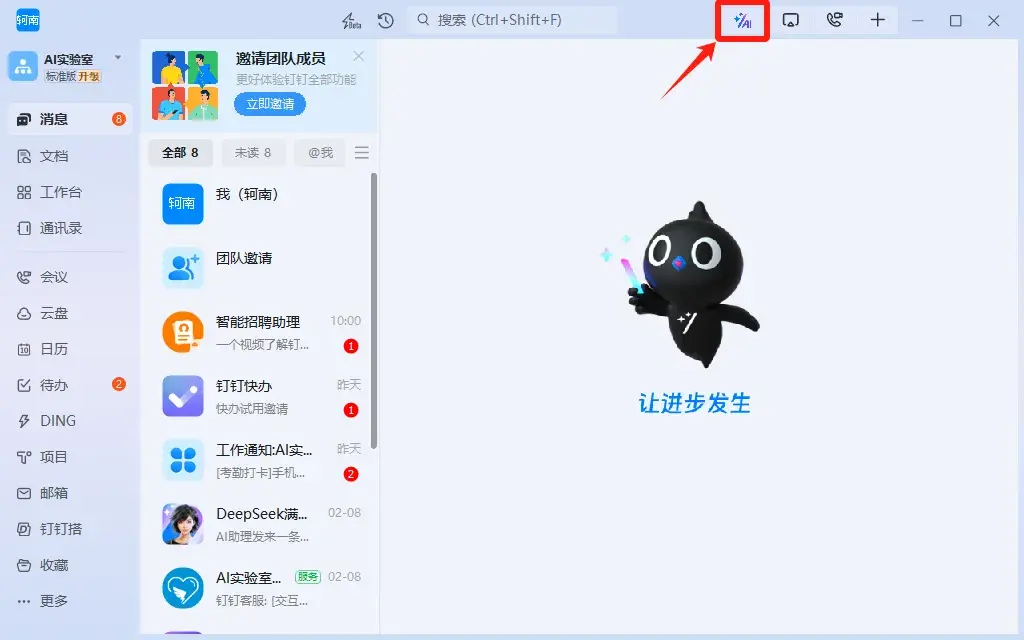Open 邮箱 in the sidebar

pyautogui.click(x=71, y=493)
